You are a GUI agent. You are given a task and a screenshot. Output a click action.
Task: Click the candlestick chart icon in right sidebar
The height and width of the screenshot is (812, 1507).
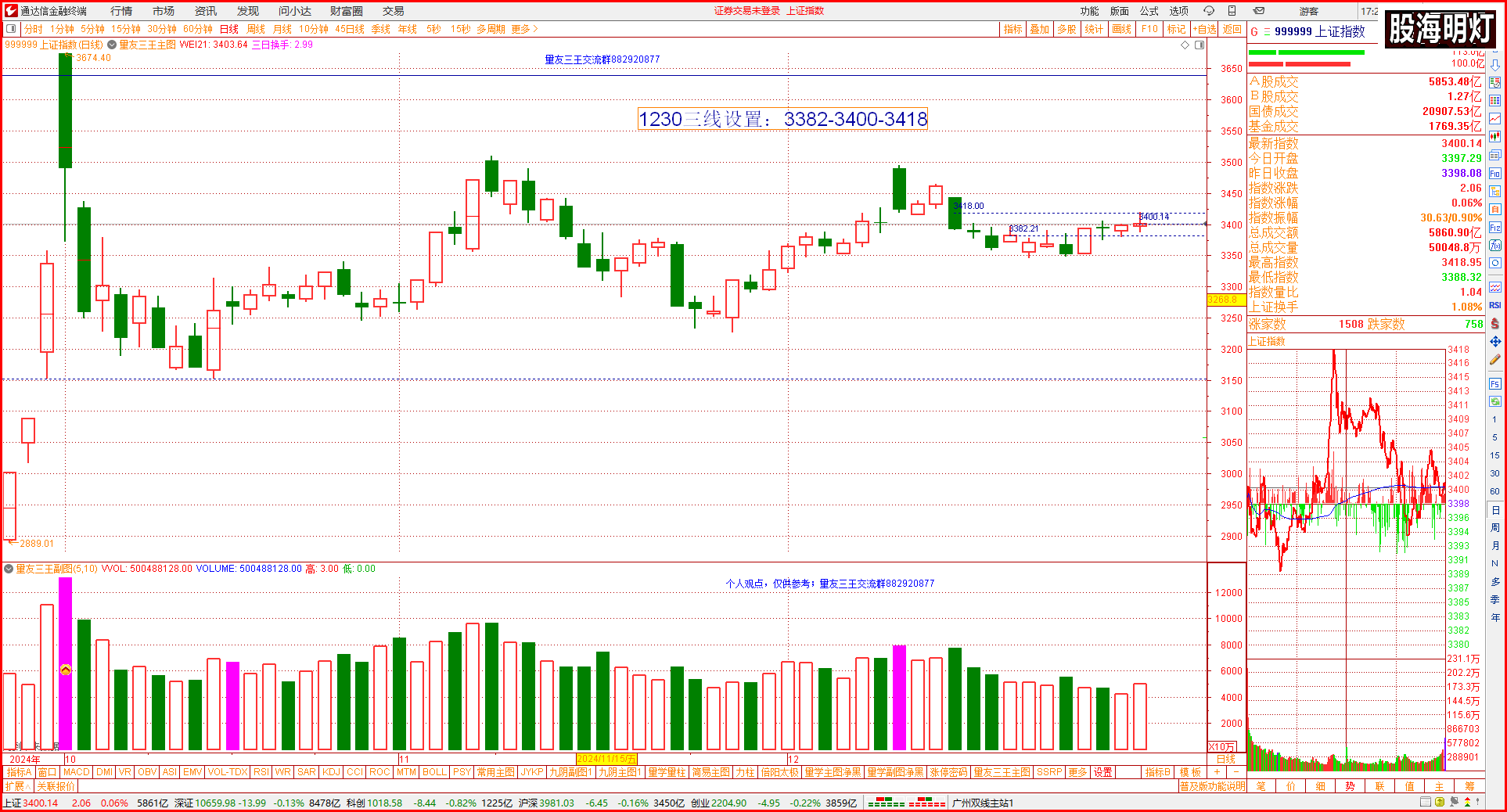(1494, 136)
